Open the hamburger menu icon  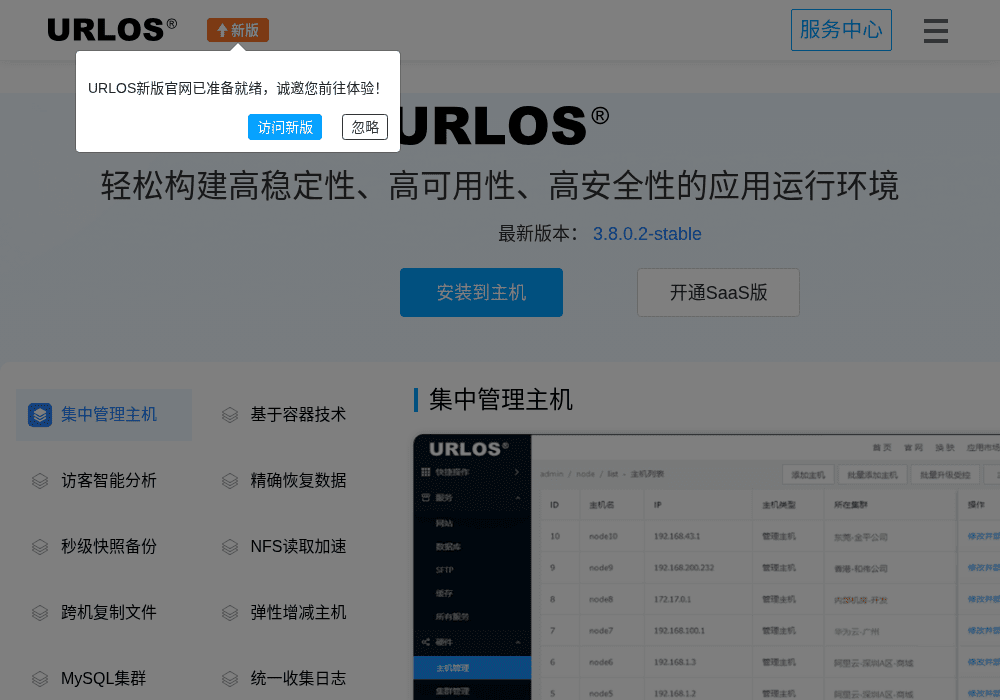point(936,31)
